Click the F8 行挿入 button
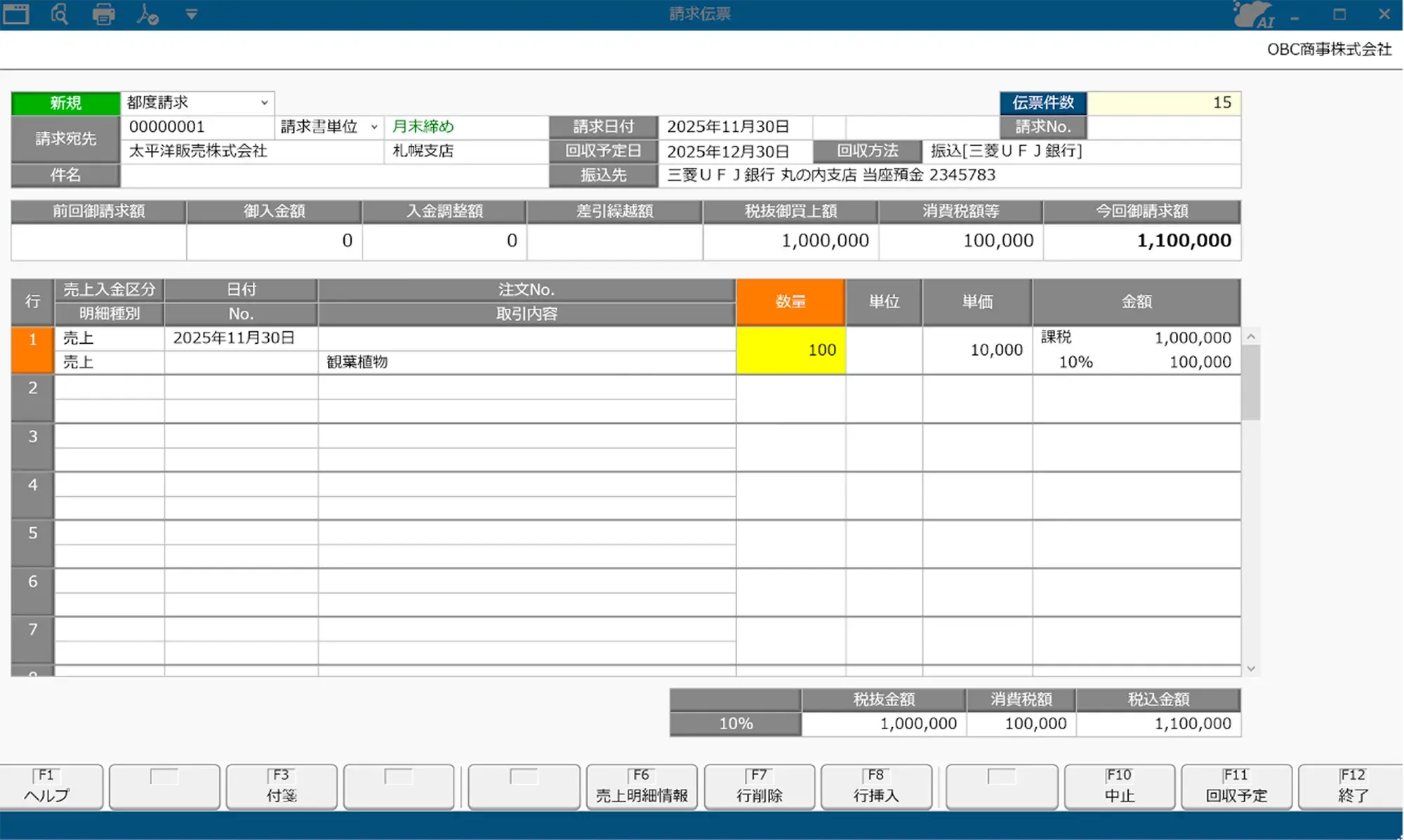The height and width of the screenshot is (840, 1404). (876, 787)
